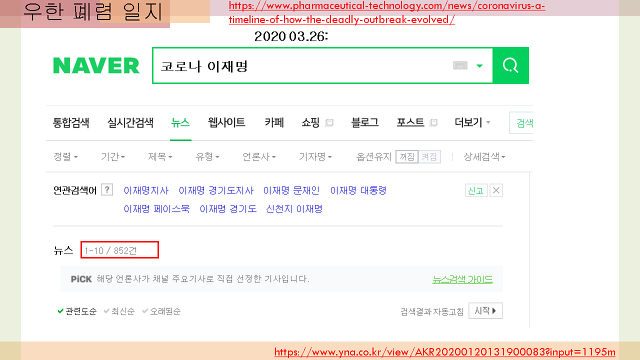This screenshot has height=360, width=640.
Task: Turn option retention on with 켜짐
Action: point(429,157)
